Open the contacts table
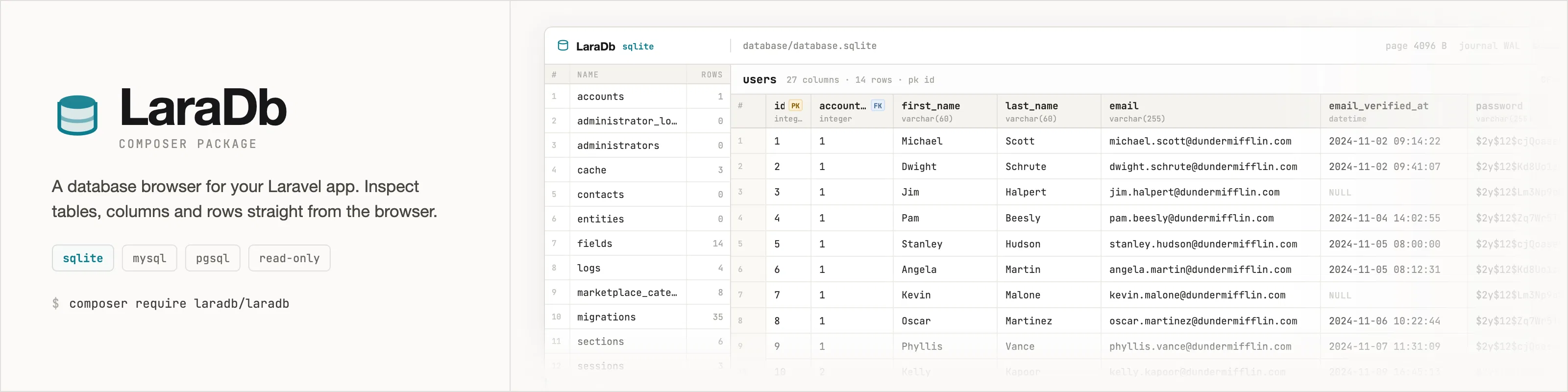The image size is (1568, 392). point(637,194)
